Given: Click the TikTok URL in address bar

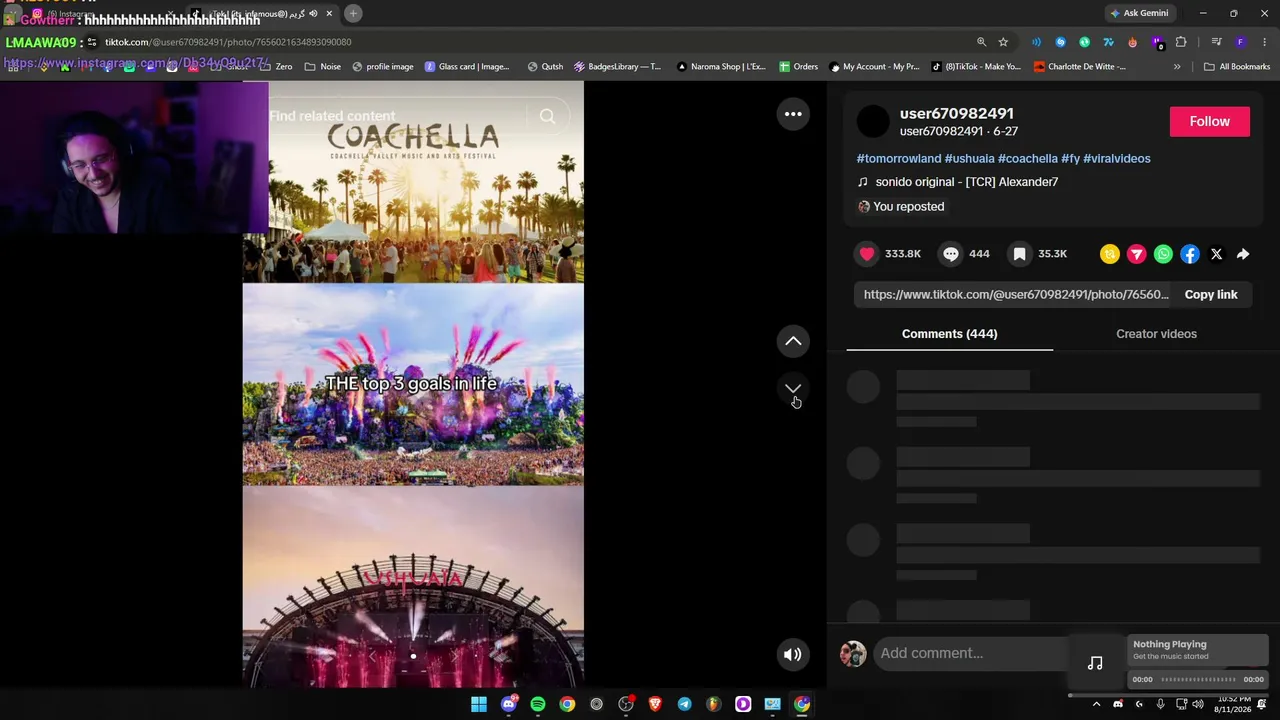Looking at the screenshot, I should point(228,42).
